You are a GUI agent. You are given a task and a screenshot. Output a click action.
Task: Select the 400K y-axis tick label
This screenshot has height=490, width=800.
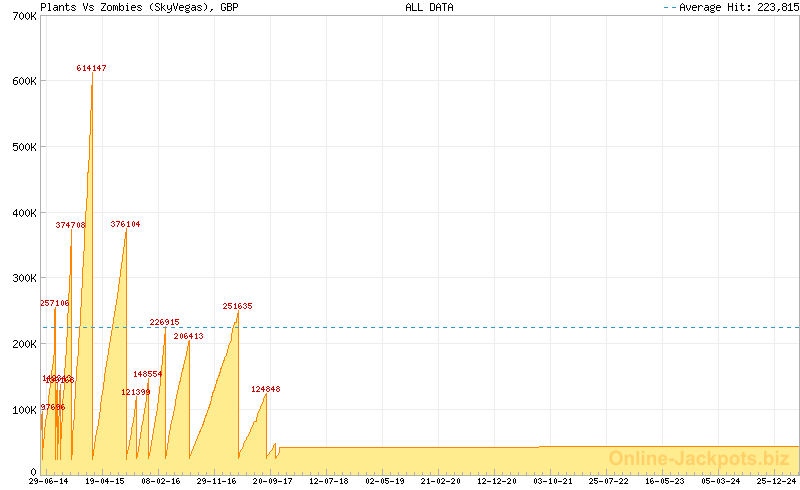point(22,213)
